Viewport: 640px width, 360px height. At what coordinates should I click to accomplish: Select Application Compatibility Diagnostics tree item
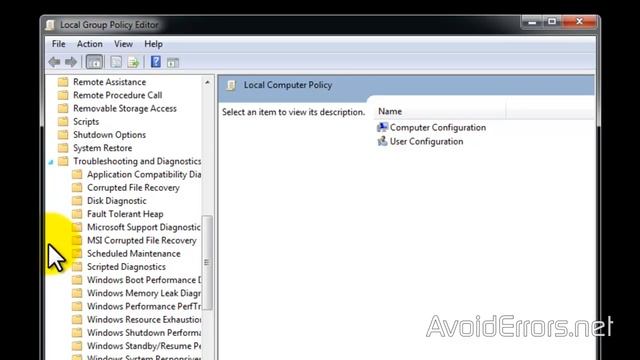(144, 174)
